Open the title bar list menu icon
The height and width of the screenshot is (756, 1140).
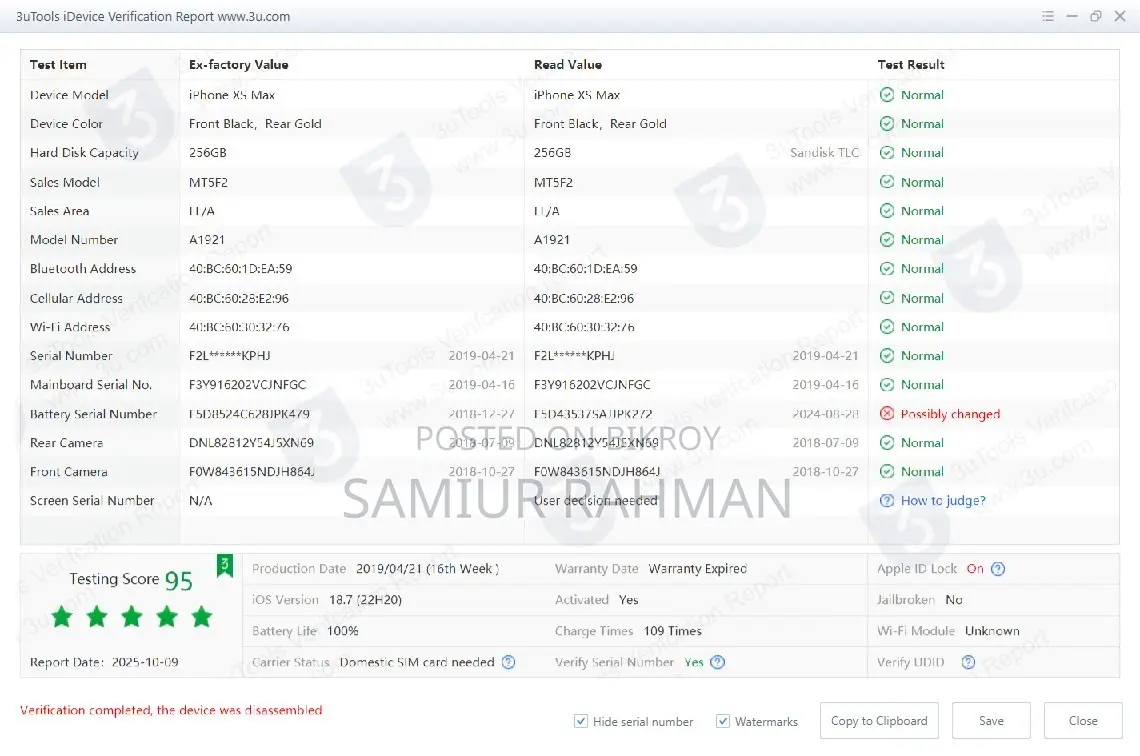pyautogui.click(x=1048, y=16)
